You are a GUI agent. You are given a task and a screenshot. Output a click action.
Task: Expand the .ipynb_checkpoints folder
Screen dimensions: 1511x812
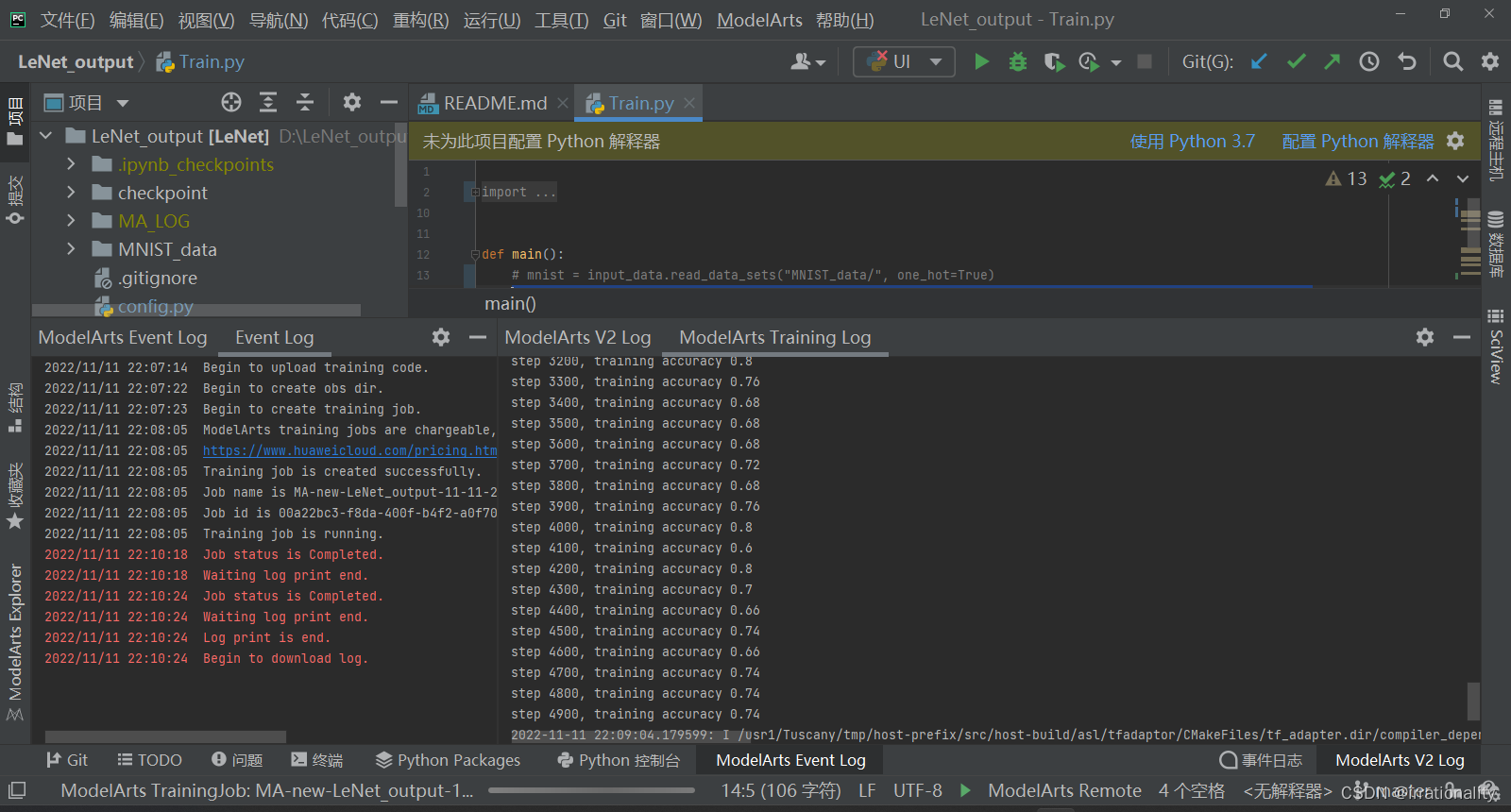[71, 164]
